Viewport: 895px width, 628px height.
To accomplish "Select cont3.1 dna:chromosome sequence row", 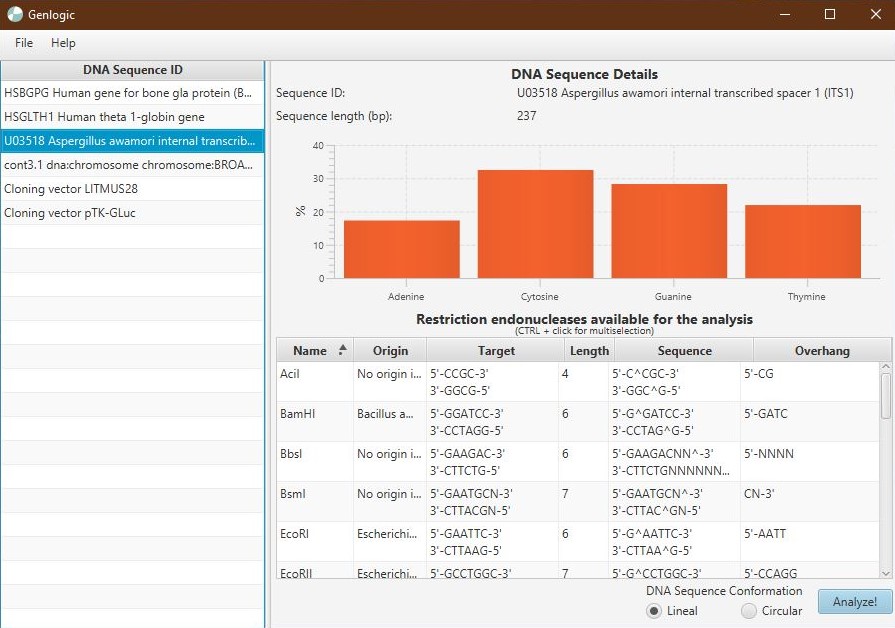I will (x=132, y=165).
